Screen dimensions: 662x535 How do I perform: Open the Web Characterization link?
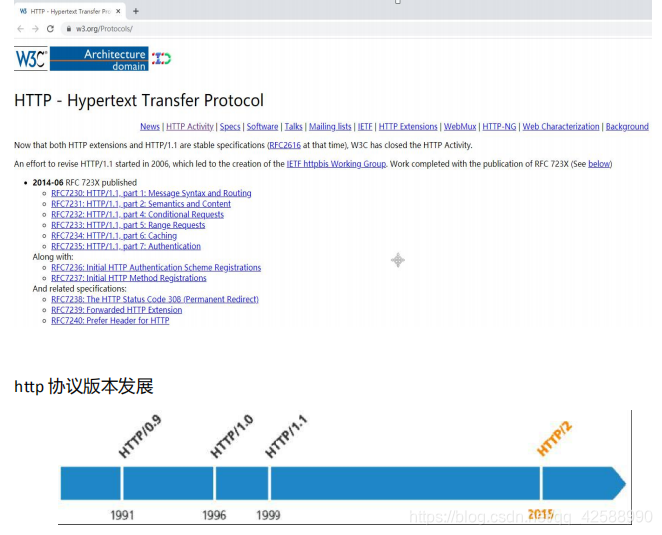pos(561,127)
